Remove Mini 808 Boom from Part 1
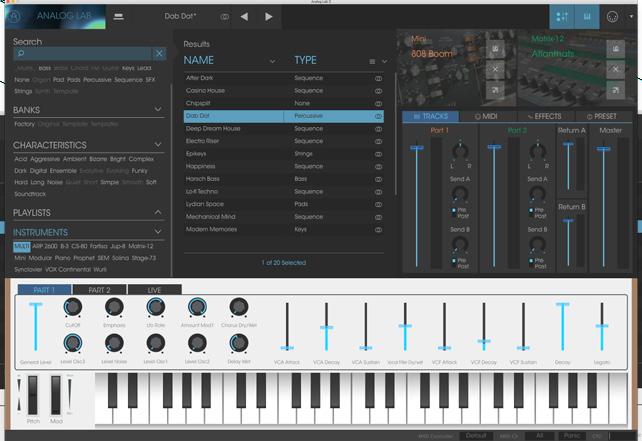Screen dimensions: 642x441 pyautogui.click(x=495, y=69)
